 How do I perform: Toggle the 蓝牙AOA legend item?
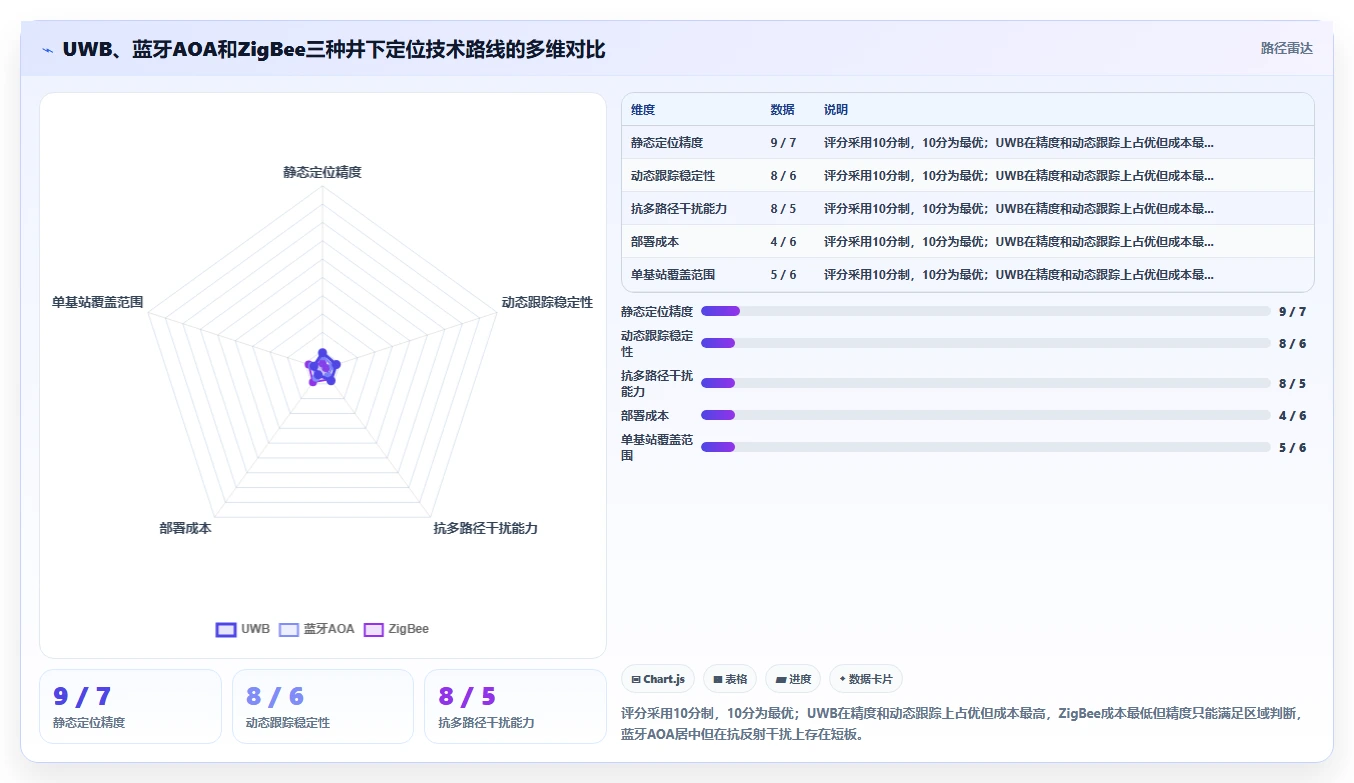(317, 629)
